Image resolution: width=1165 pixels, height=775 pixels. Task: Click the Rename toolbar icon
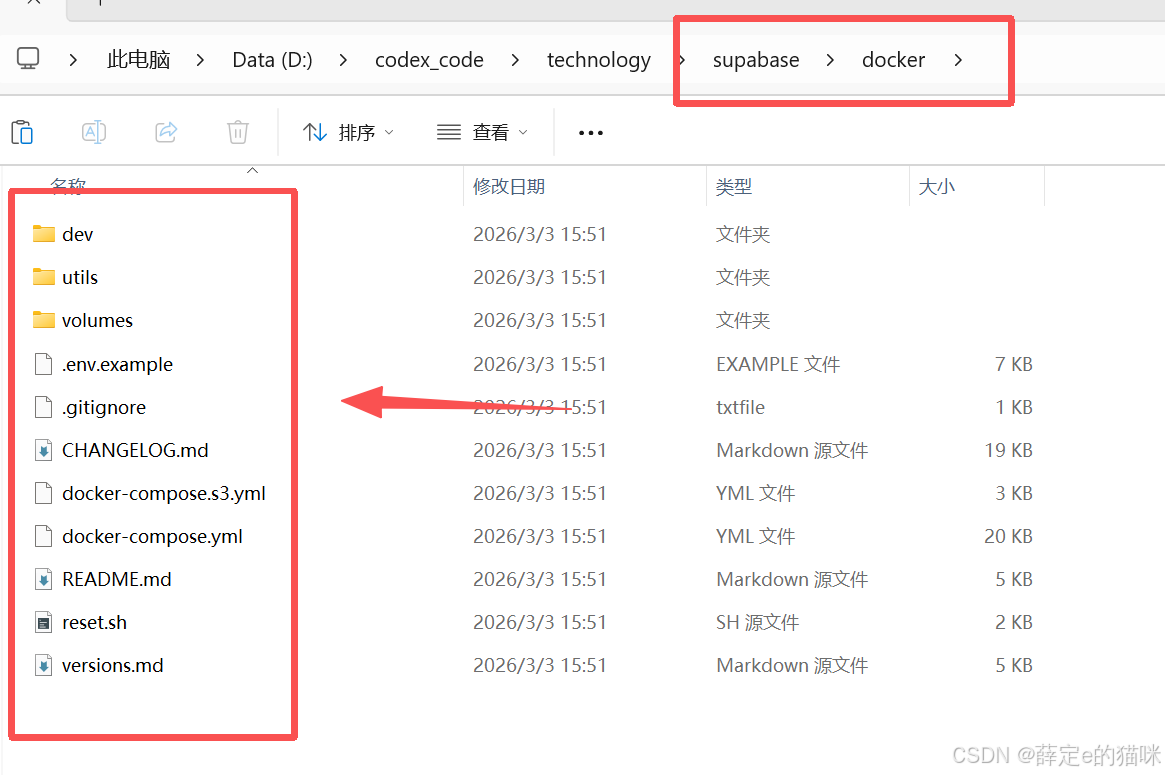(x=94, y=132)
